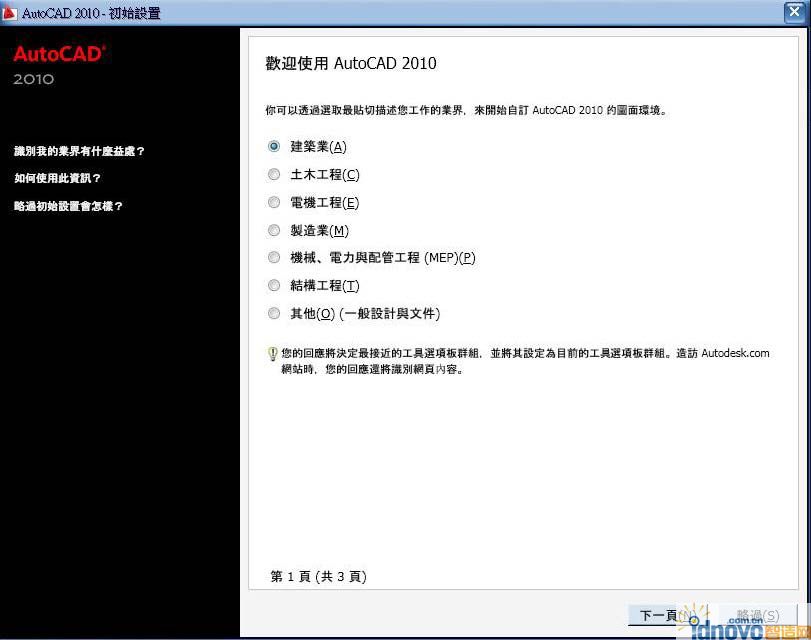Pick 其他(O) 一般設計與文件 option
The height and width of the screenshot is (640, 811).
(274, 314)
